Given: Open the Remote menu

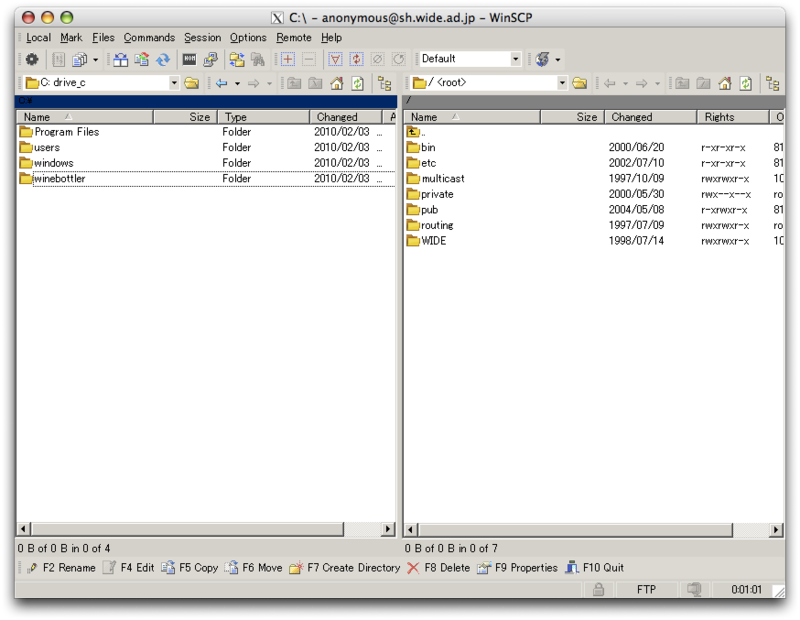Looking at the screenshot, I should click(294, 38).
